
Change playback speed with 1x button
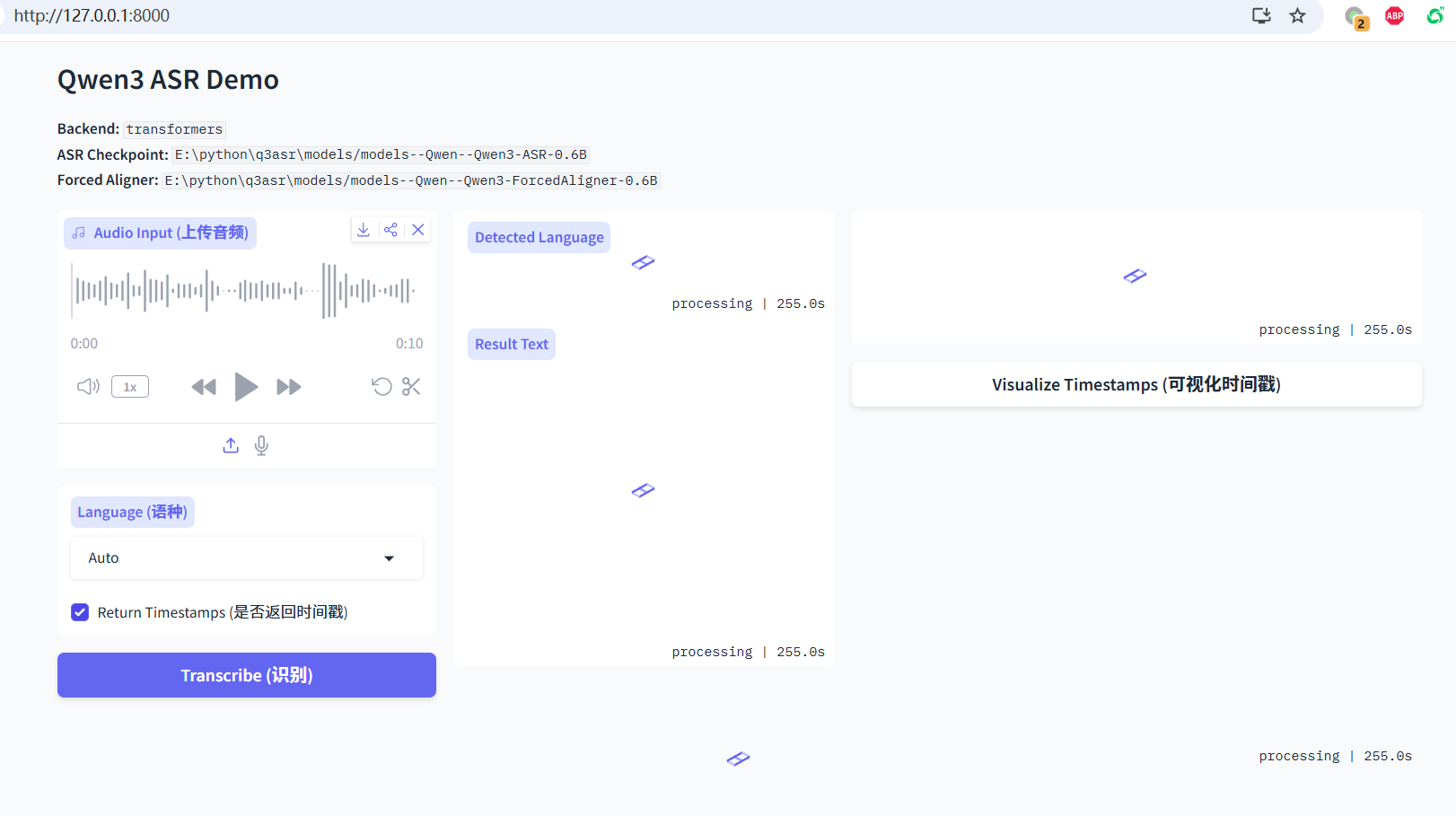(x=130, y=387)
